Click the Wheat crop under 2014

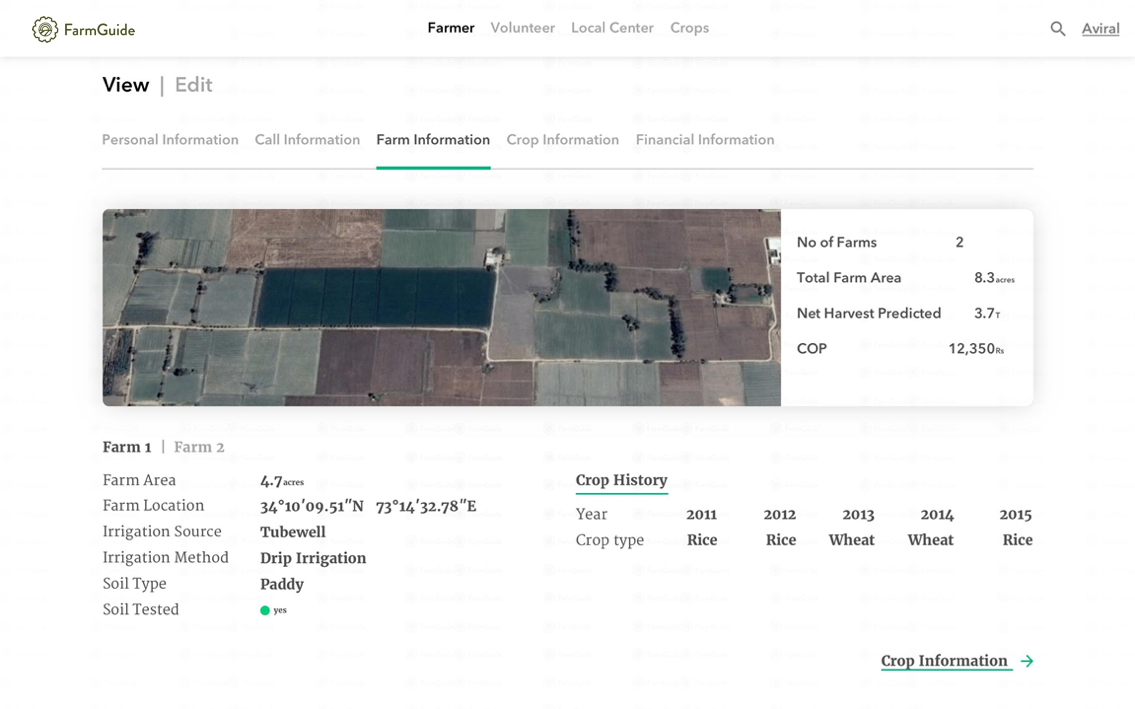pos(930,540)
